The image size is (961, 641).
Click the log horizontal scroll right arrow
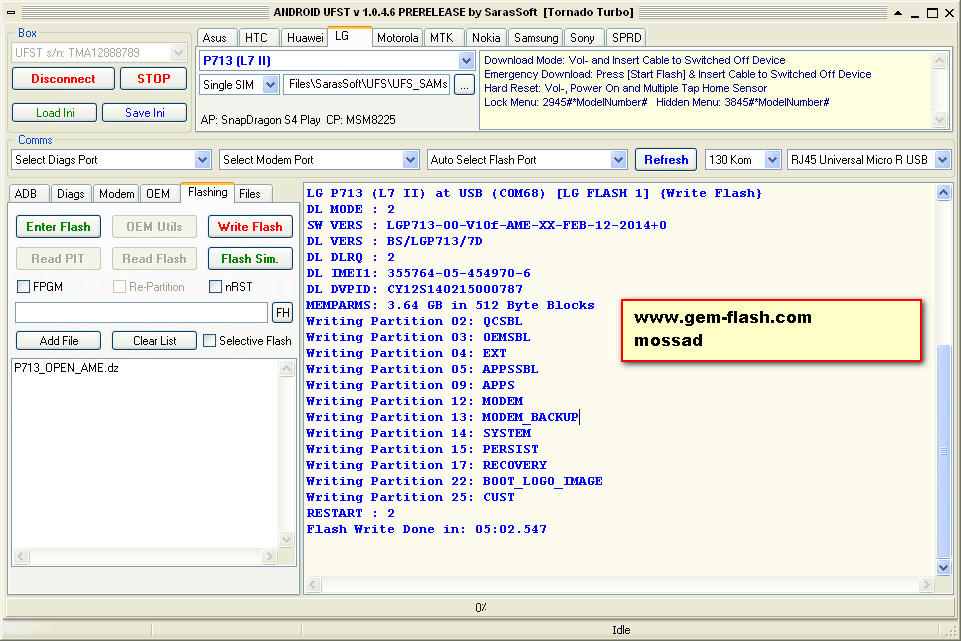926,585
